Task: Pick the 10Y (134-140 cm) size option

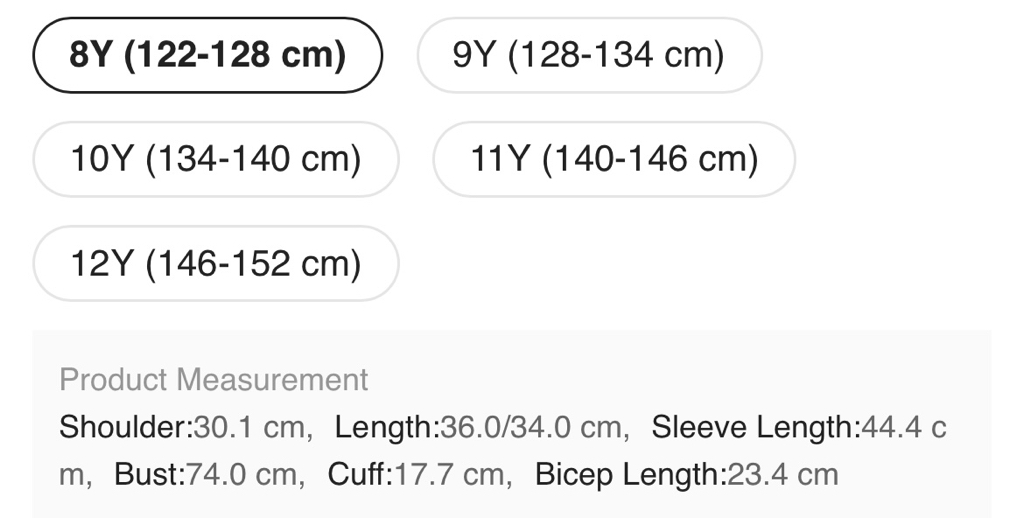Action: tap(216, 159)
